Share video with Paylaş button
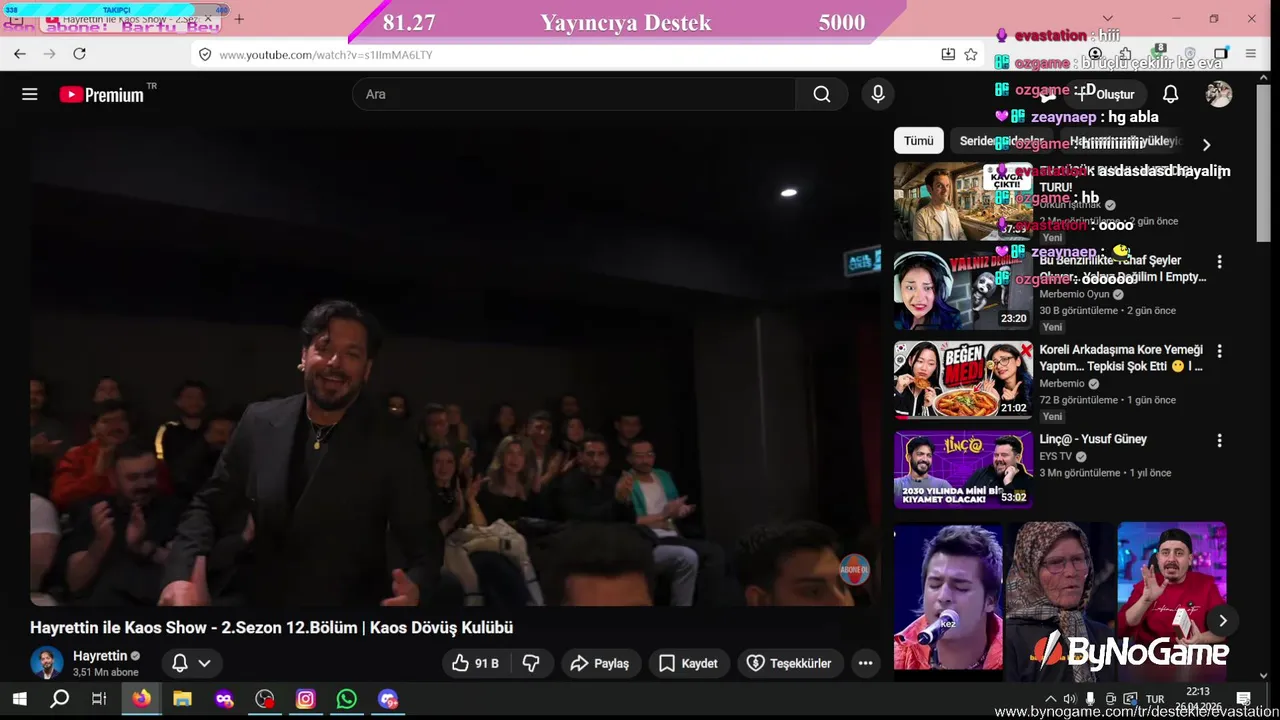This screenshot has width=1280, height=720. pyautogui.click(x=600, y=663)
